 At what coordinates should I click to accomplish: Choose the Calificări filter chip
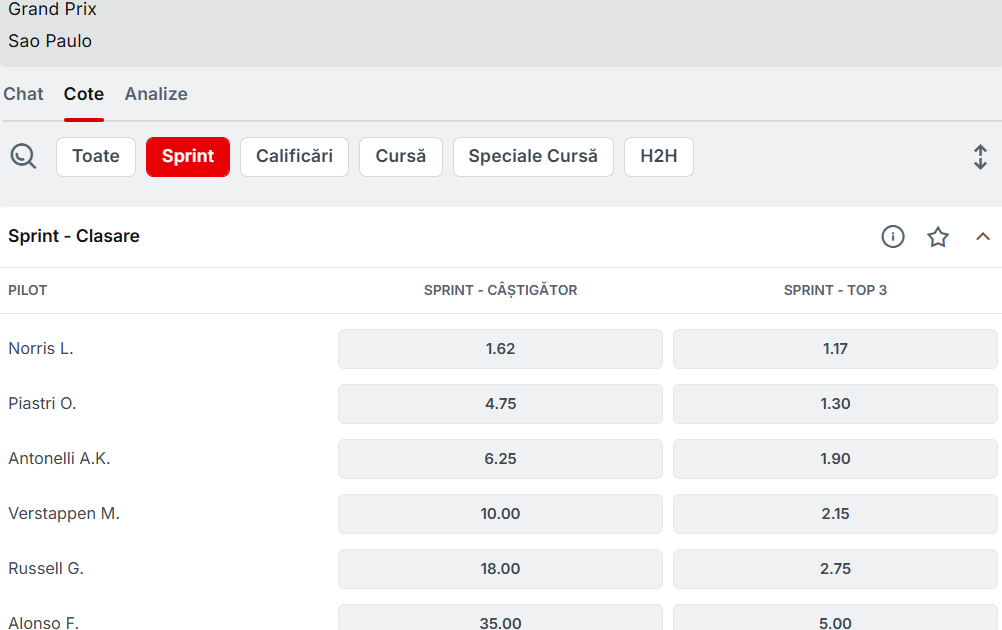(294, 157)
